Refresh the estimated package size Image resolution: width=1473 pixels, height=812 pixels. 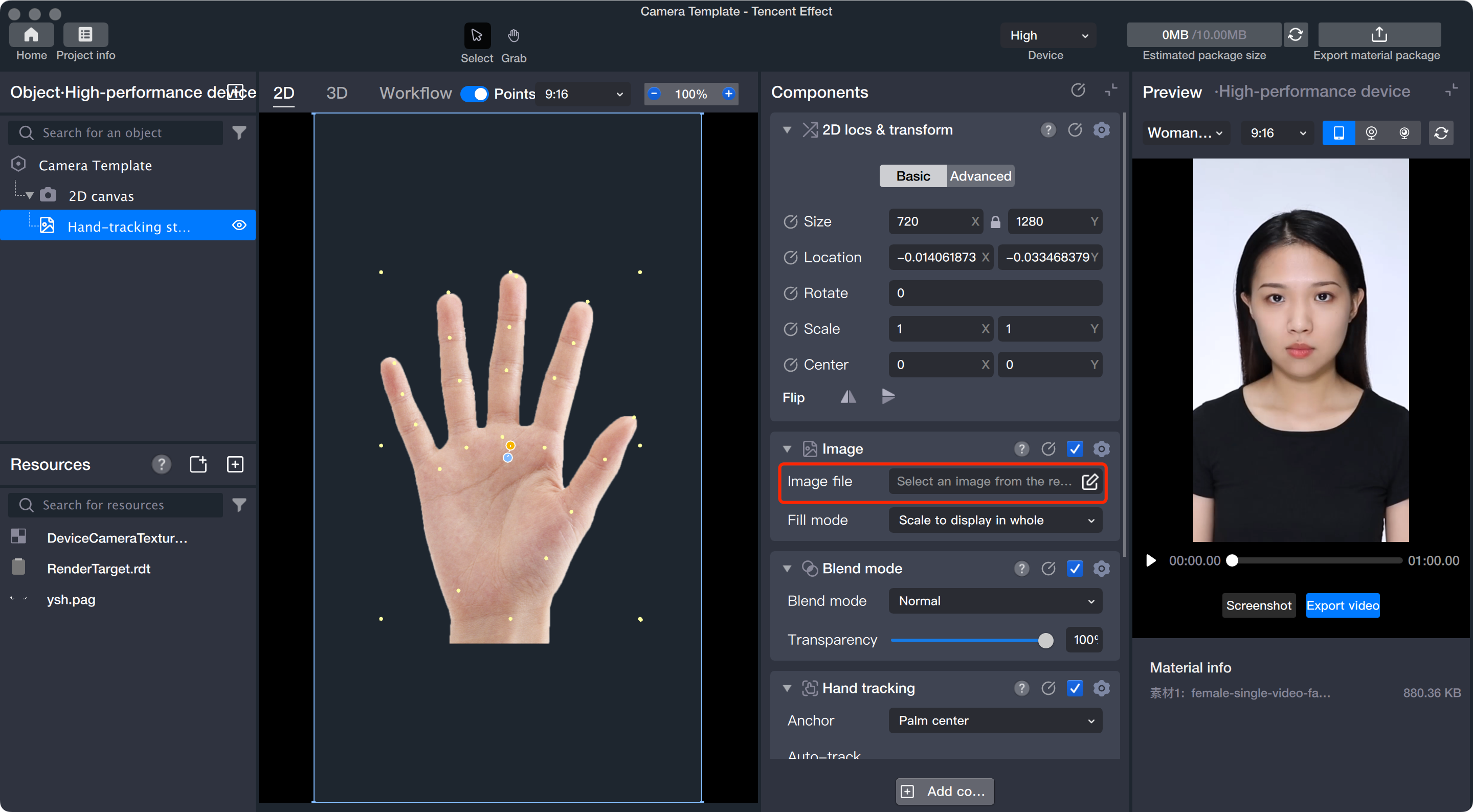tap(1295, 35)
